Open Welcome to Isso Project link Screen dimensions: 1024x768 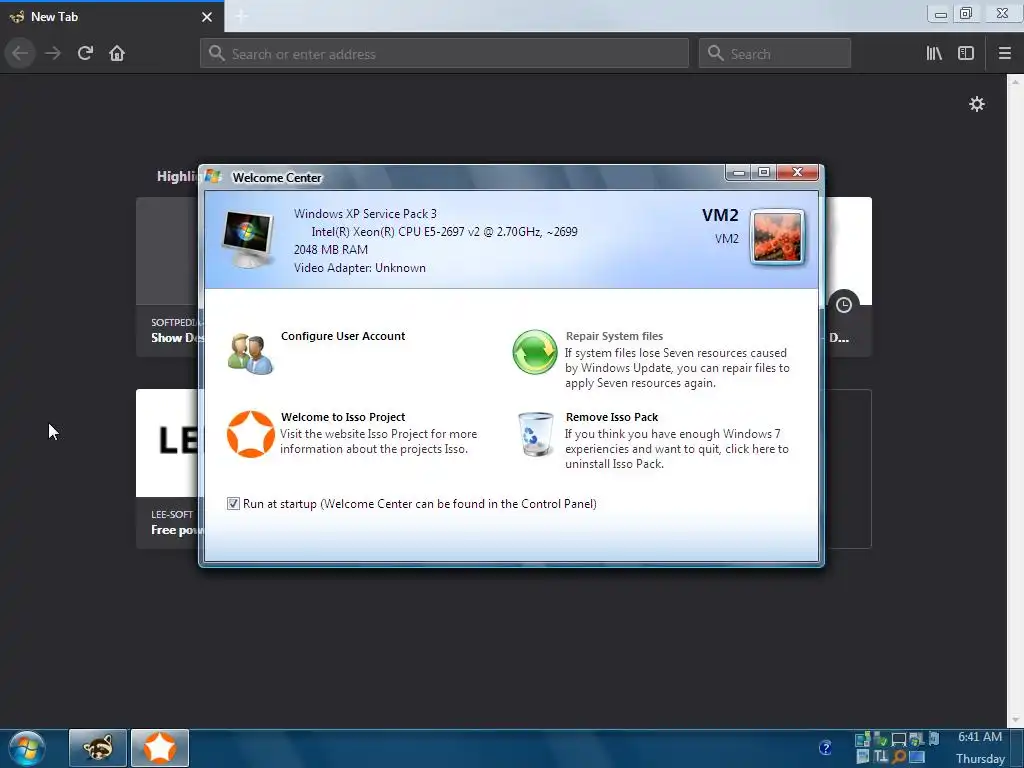[343, 417]
